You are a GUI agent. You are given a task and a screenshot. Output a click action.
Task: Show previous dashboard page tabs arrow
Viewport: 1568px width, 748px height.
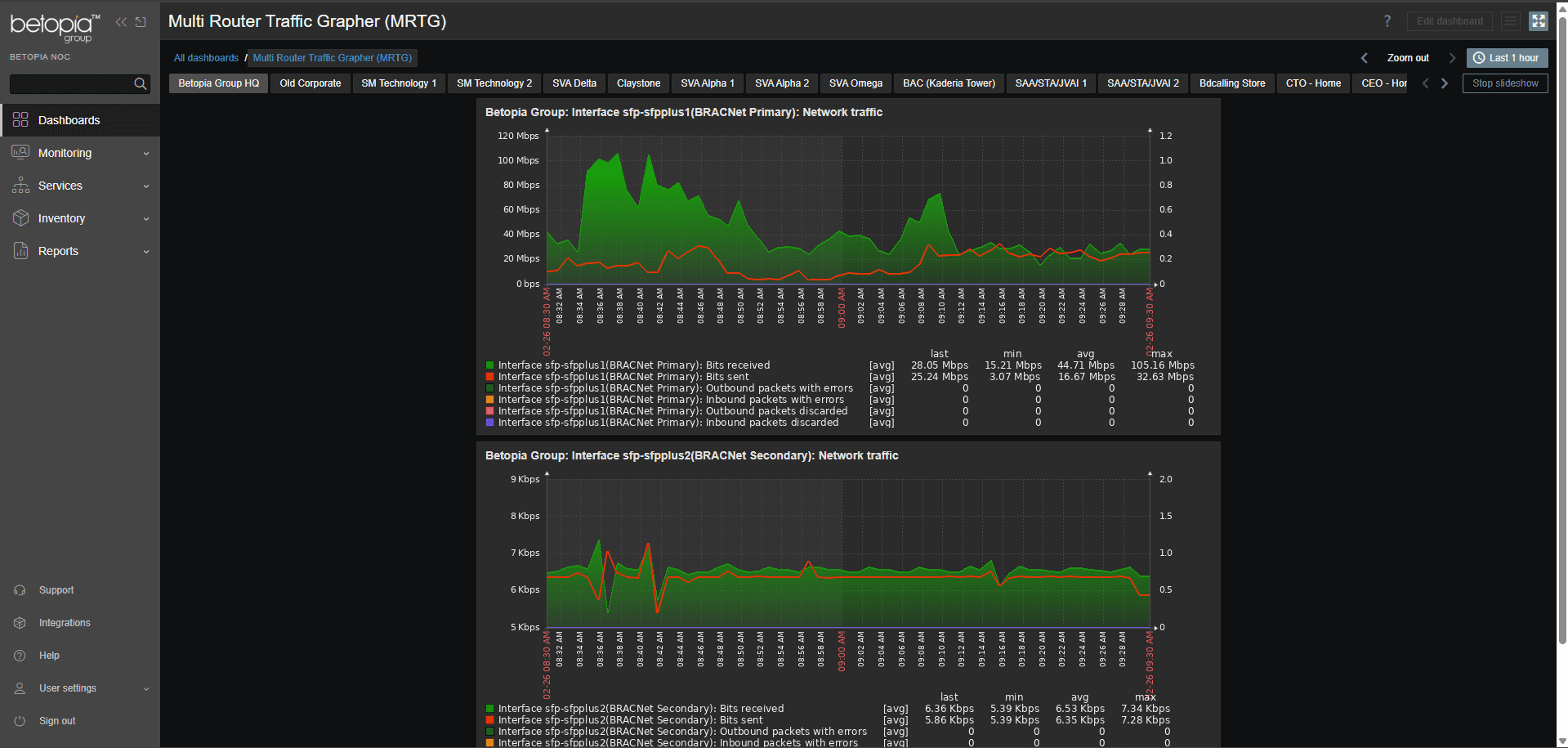1426,83
